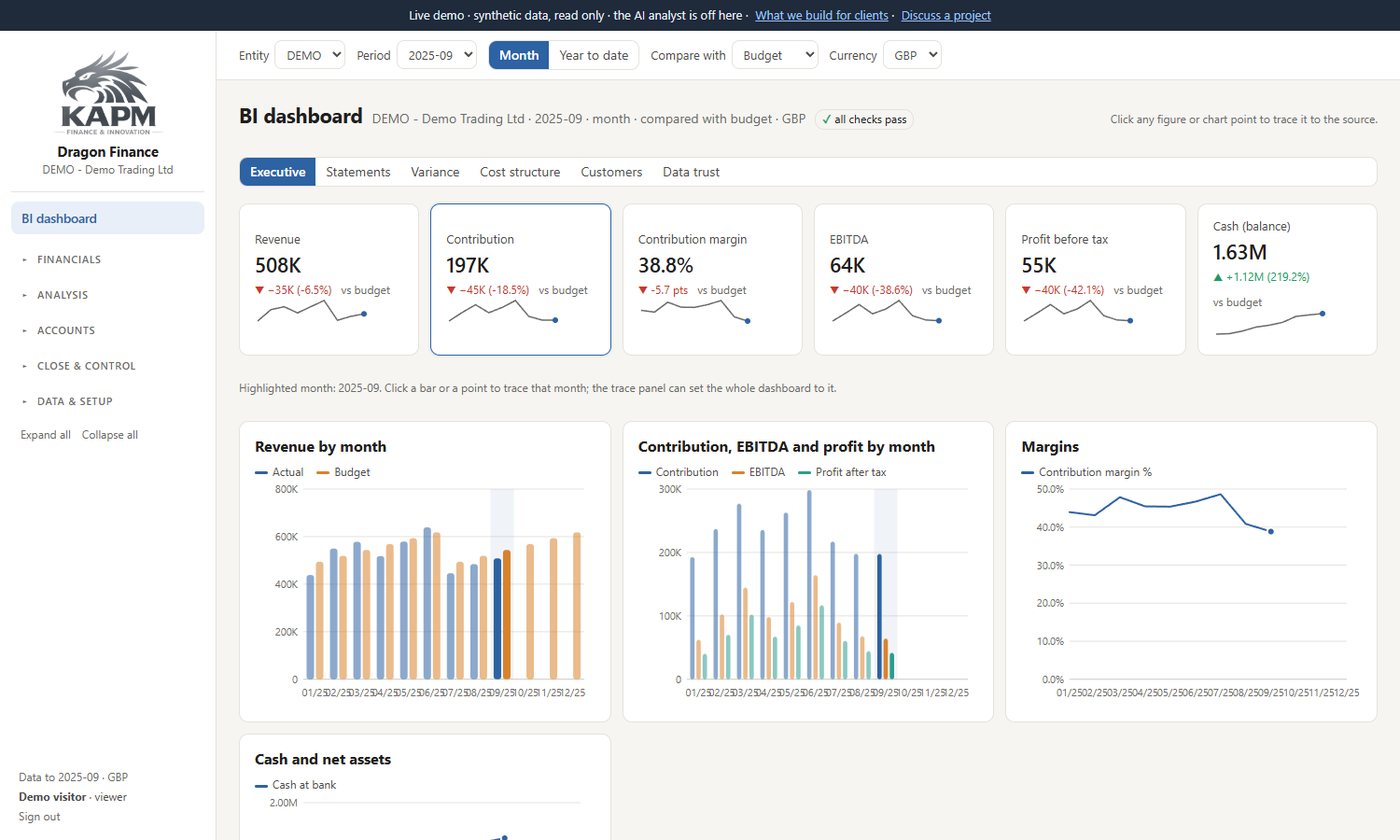1400x840 pixels.
Task: Open the Cost structure tab
Action: tap(520, 172)
